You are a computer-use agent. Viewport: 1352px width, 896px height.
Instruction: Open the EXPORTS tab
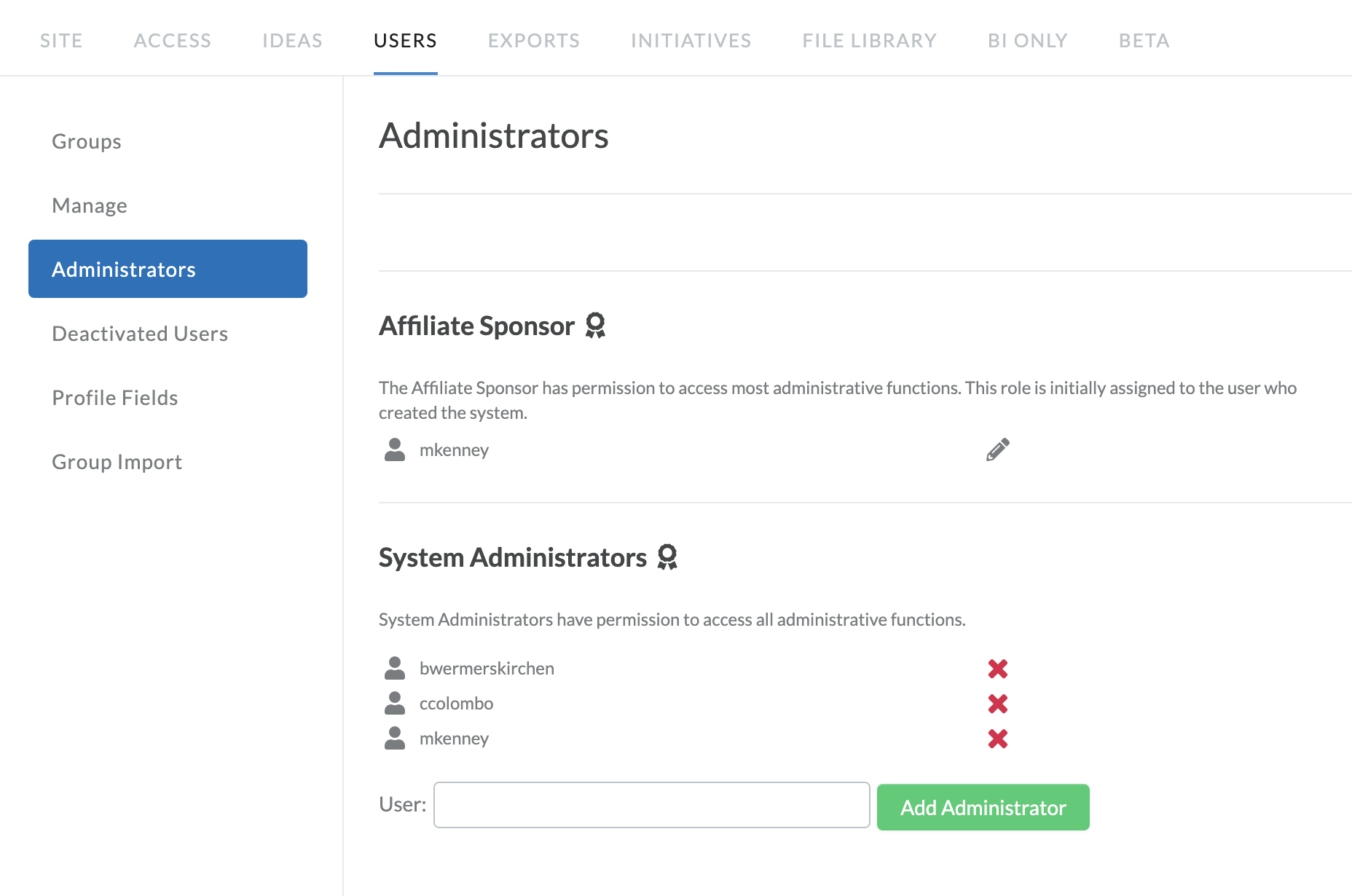534,41
